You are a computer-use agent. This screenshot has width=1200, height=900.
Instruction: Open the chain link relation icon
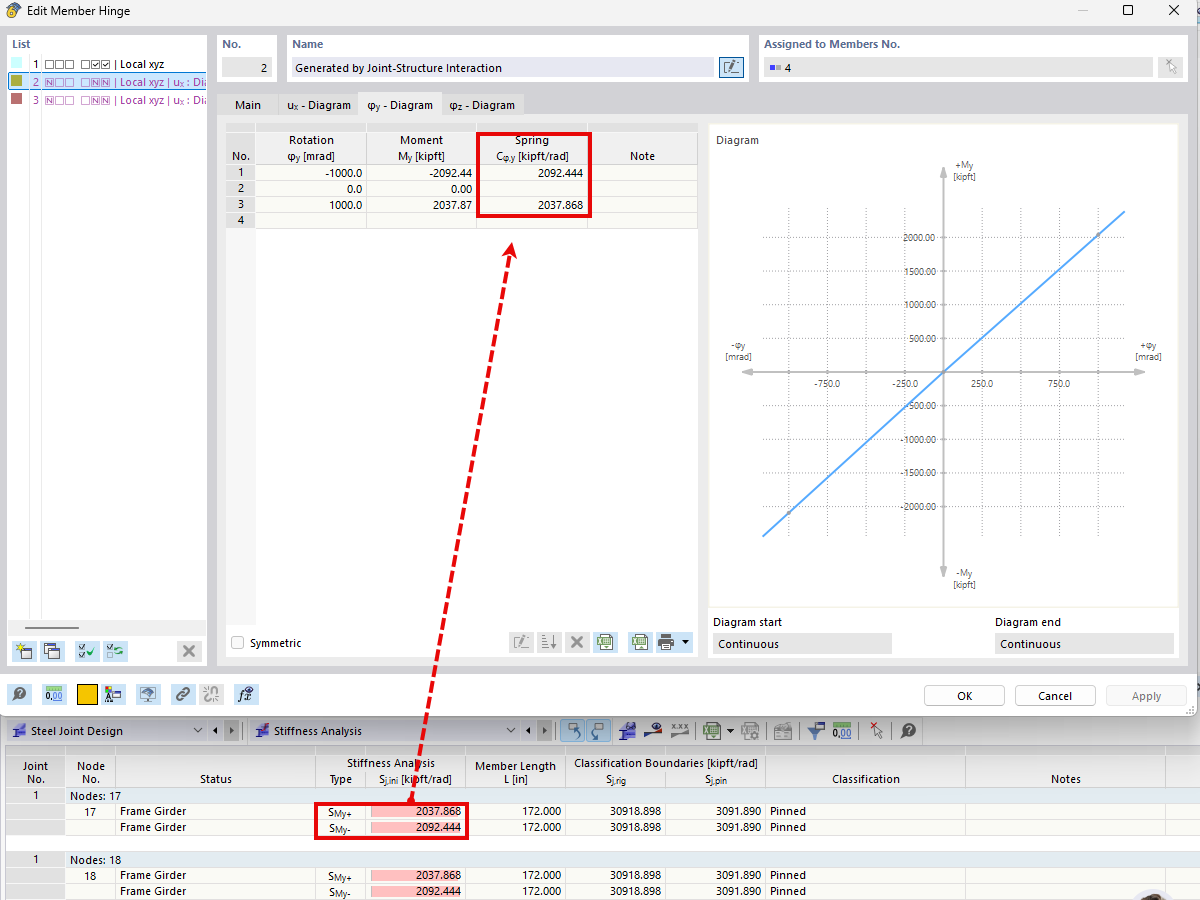point(183,694)
